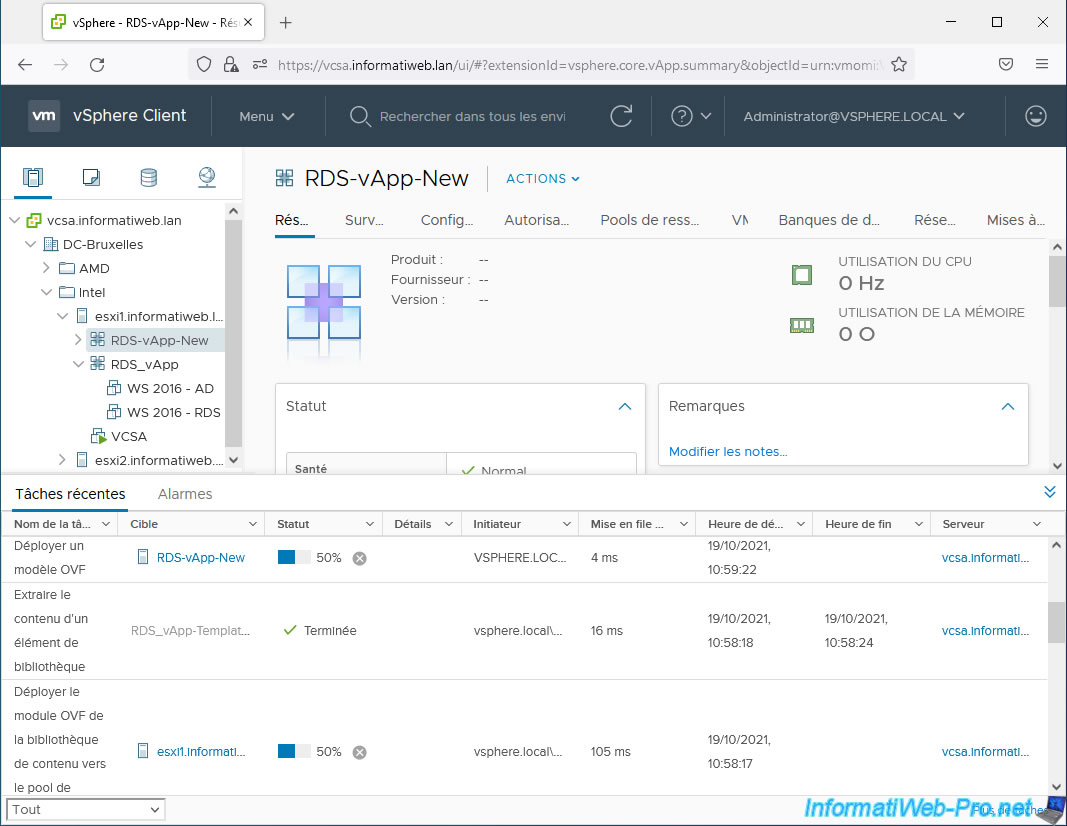This screenshot has width=1067, height=826.
Task: Switch to the Config... tab
Action: click(x=446, y=220)
